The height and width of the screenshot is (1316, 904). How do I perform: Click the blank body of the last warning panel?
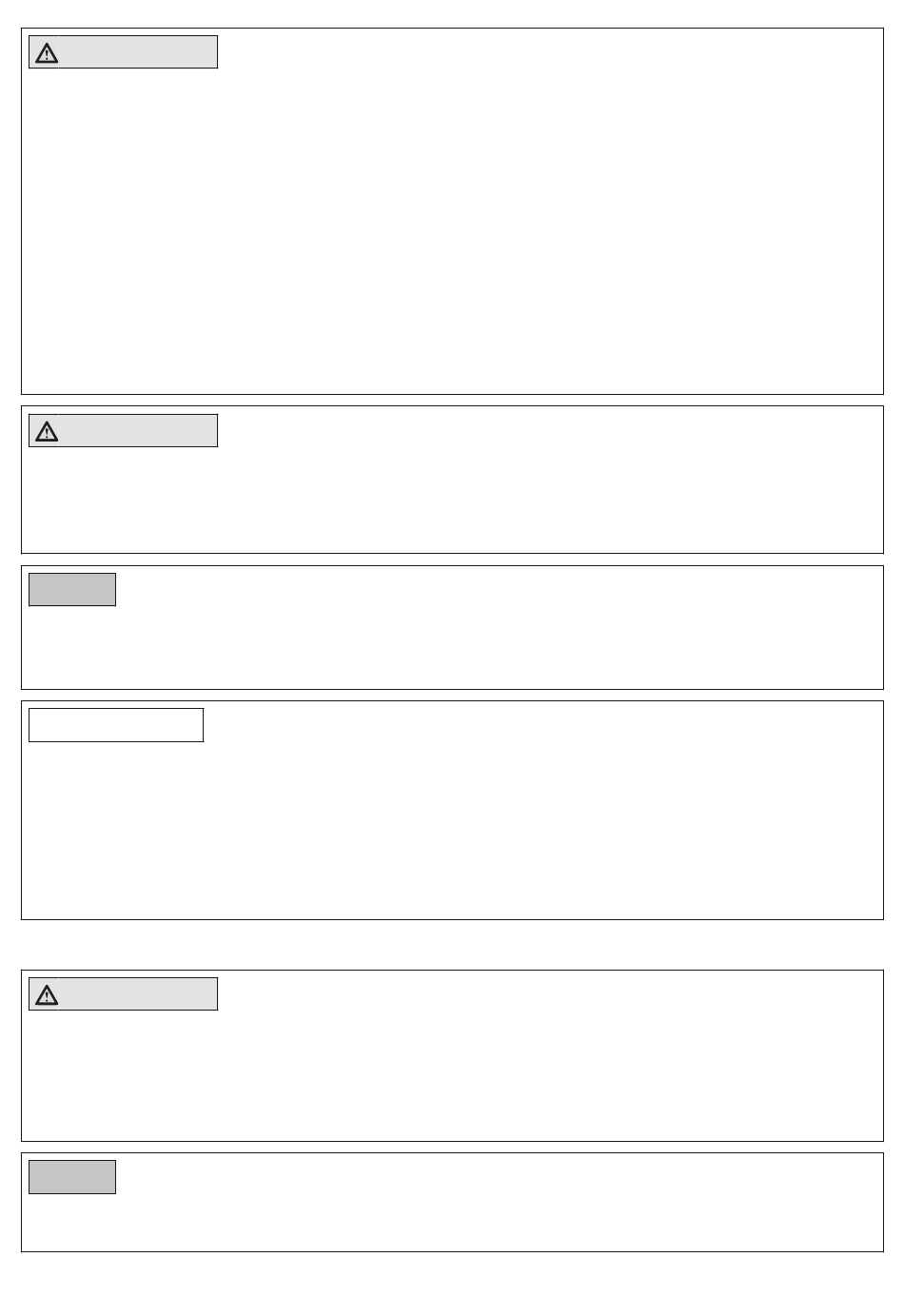pos(452,1074)
